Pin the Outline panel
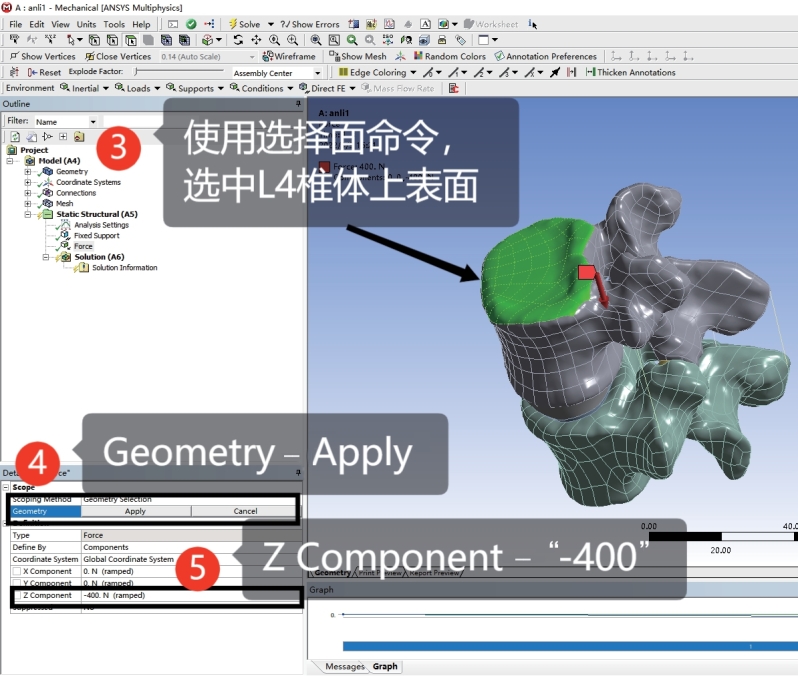The height and width of the screenshot is (676, 798). tap(298, 104)
